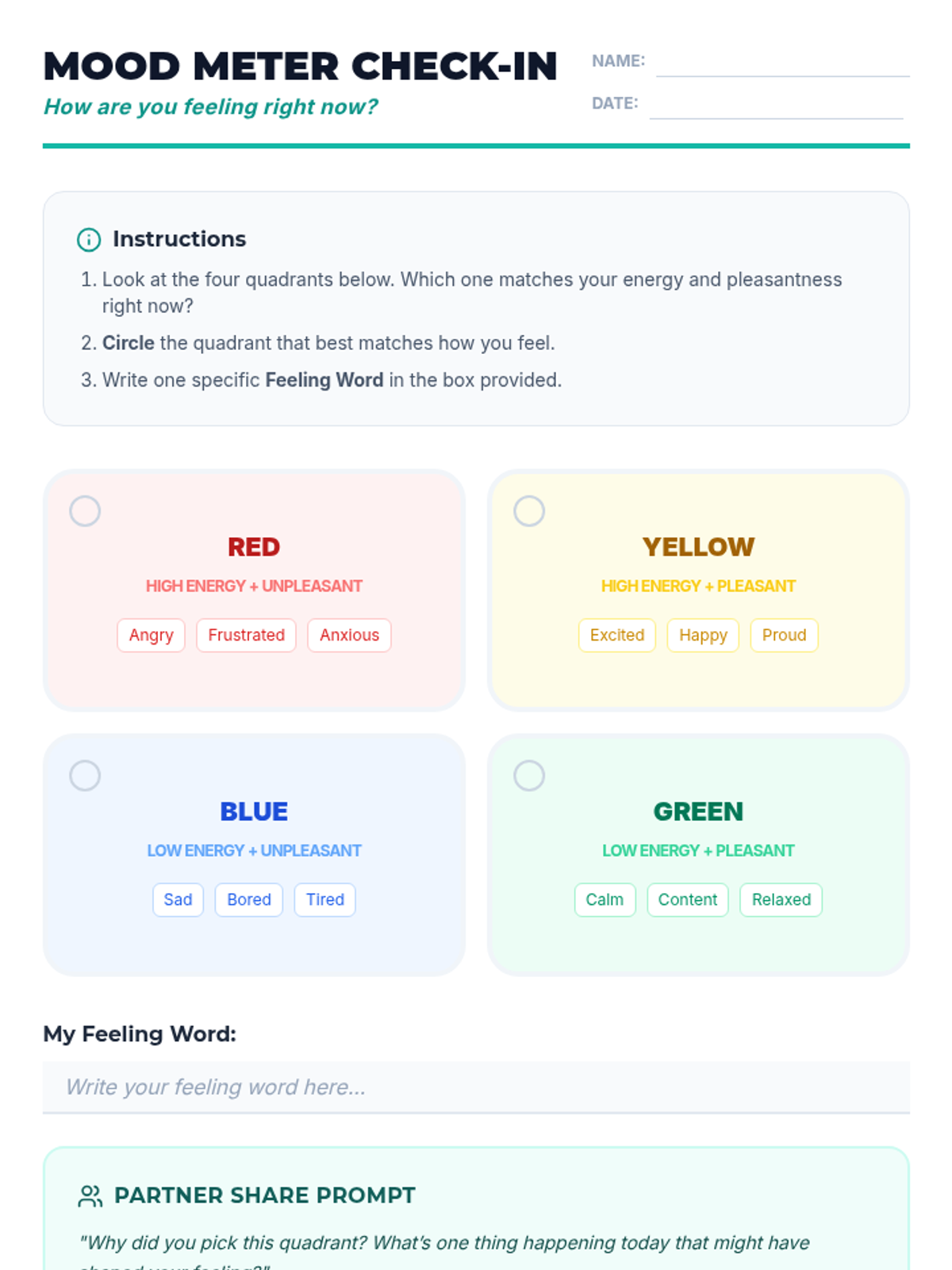Viewport: 952px width, 1270px height.
Task: Click the NAME line field
Action: [782, 63]
